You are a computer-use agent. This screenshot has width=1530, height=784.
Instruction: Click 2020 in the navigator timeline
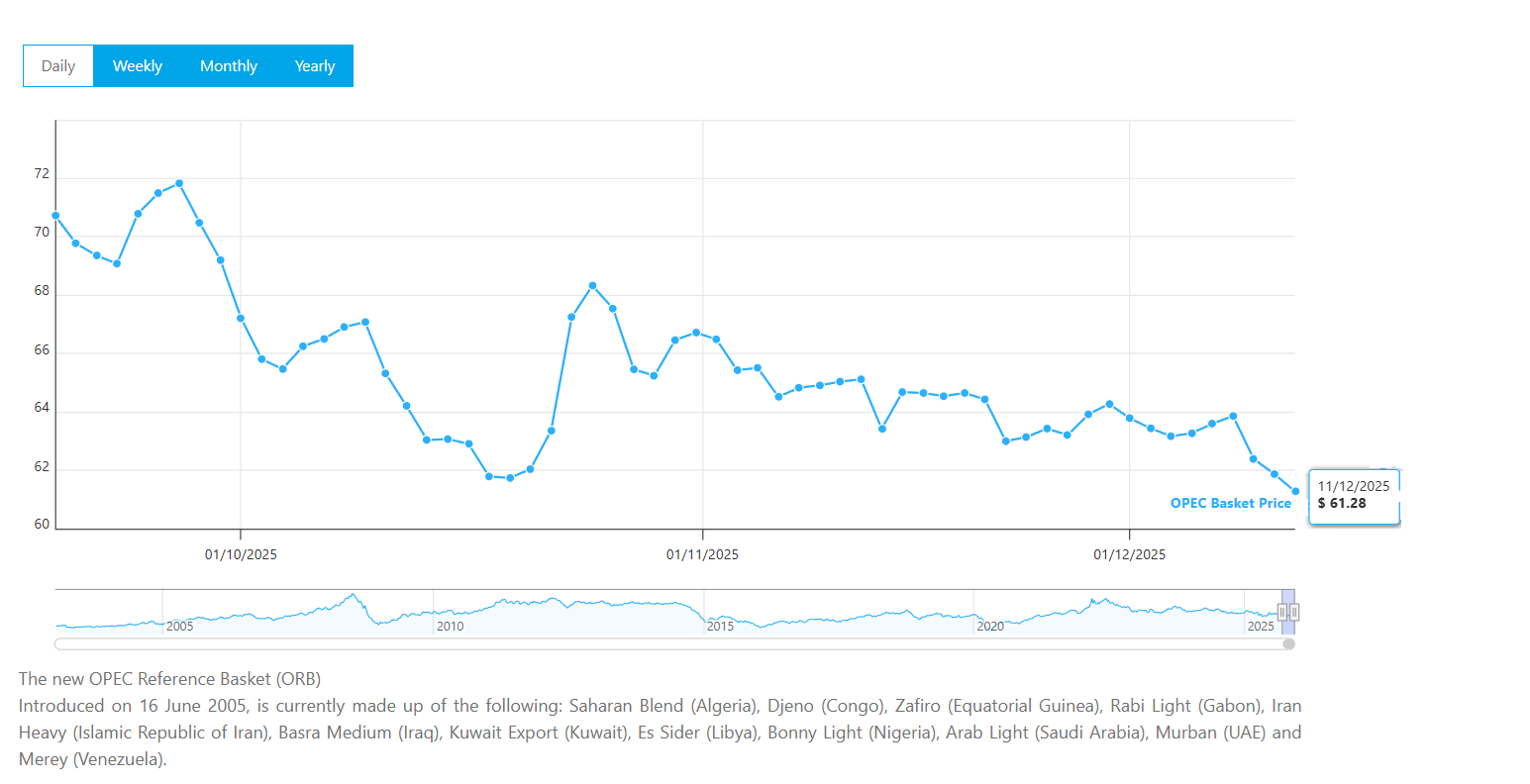pyautogui.click(x=990, y=626)
